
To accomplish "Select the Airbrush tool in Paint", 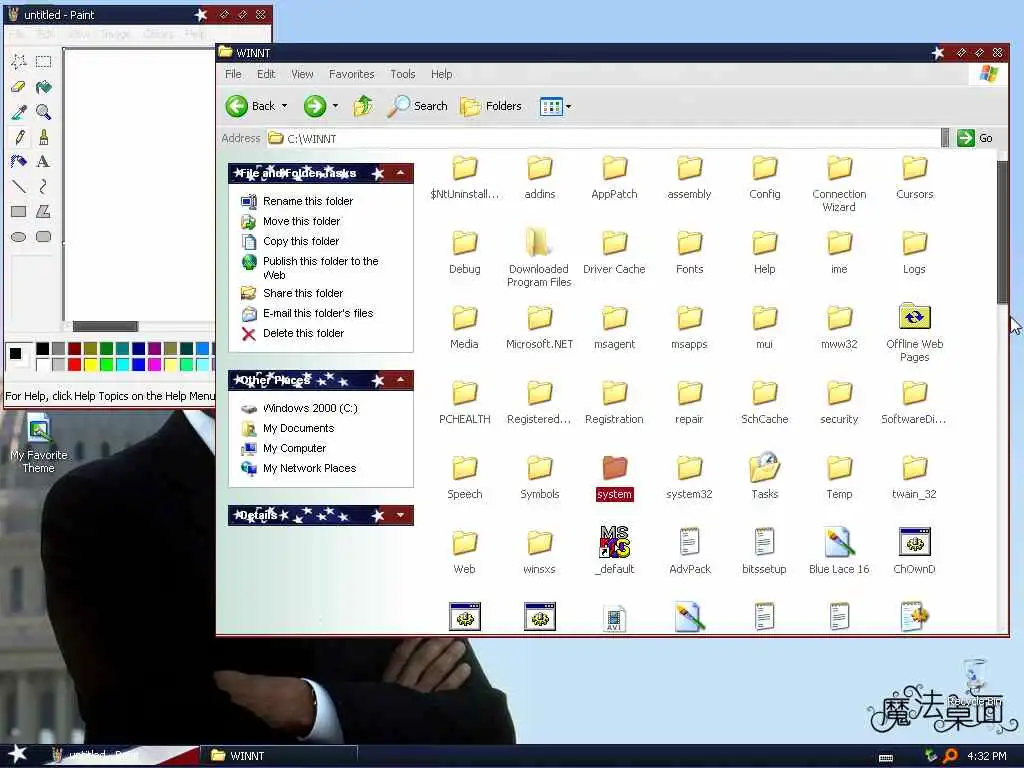I will point(19,162).
